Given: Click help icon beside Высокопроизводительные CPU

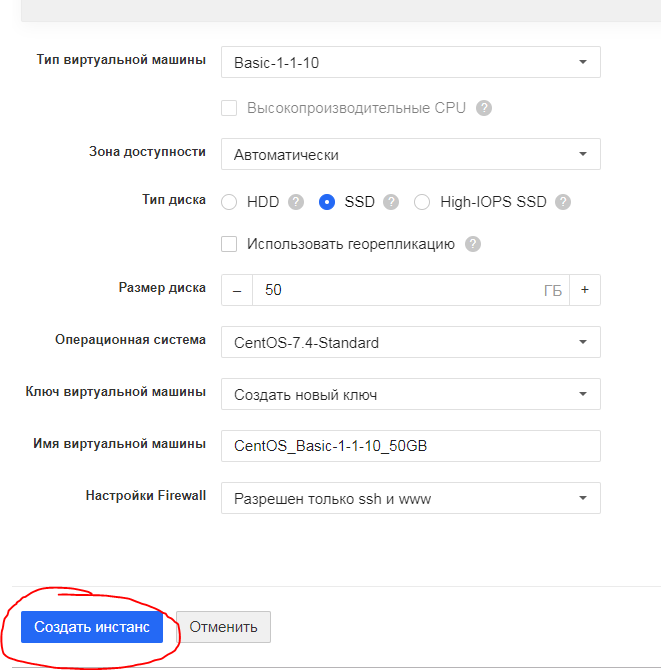Looking at the screenshot, I should [484, 108].
